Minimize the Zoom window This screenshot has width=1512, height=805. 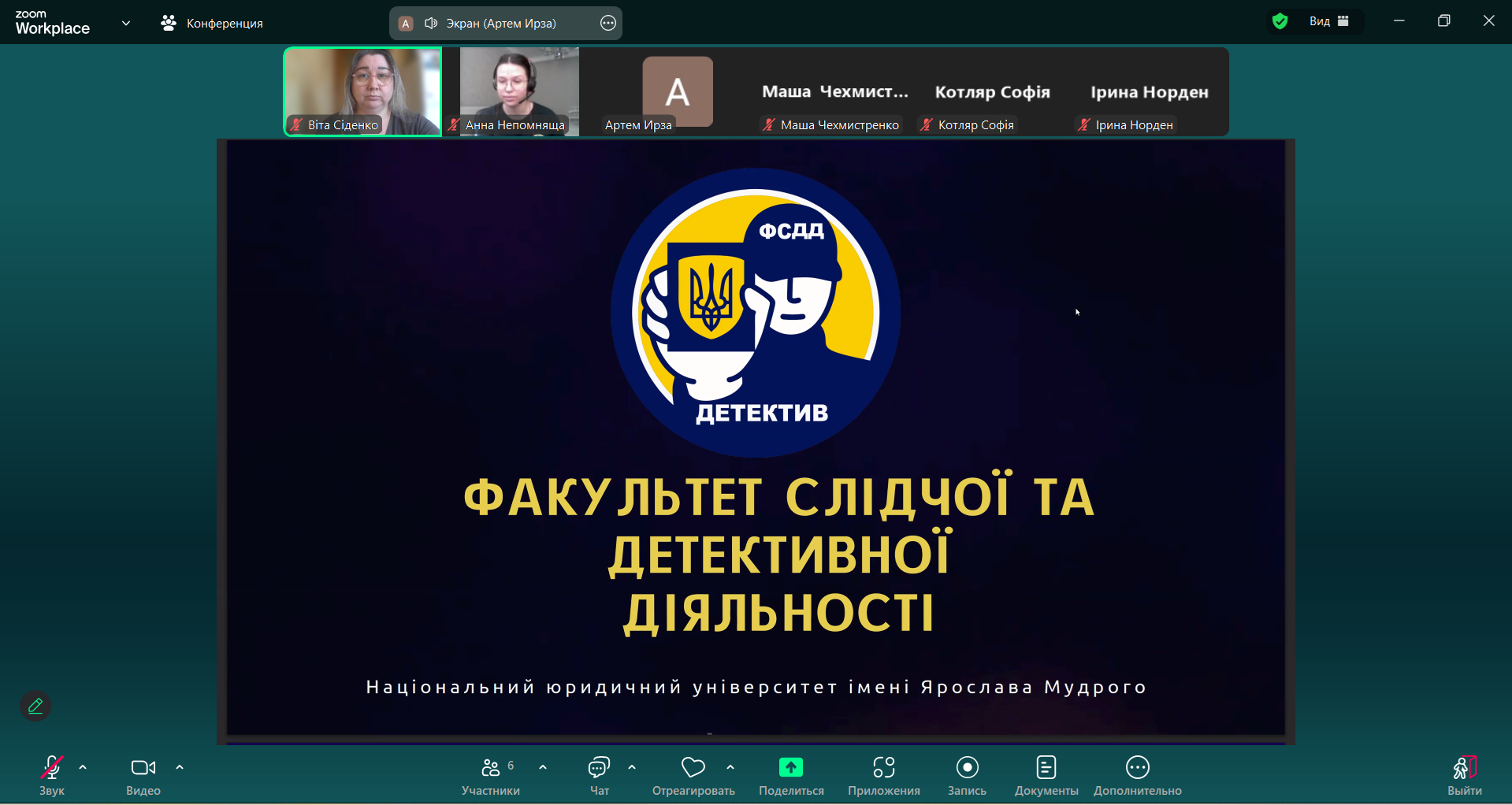coord(1399,21)
